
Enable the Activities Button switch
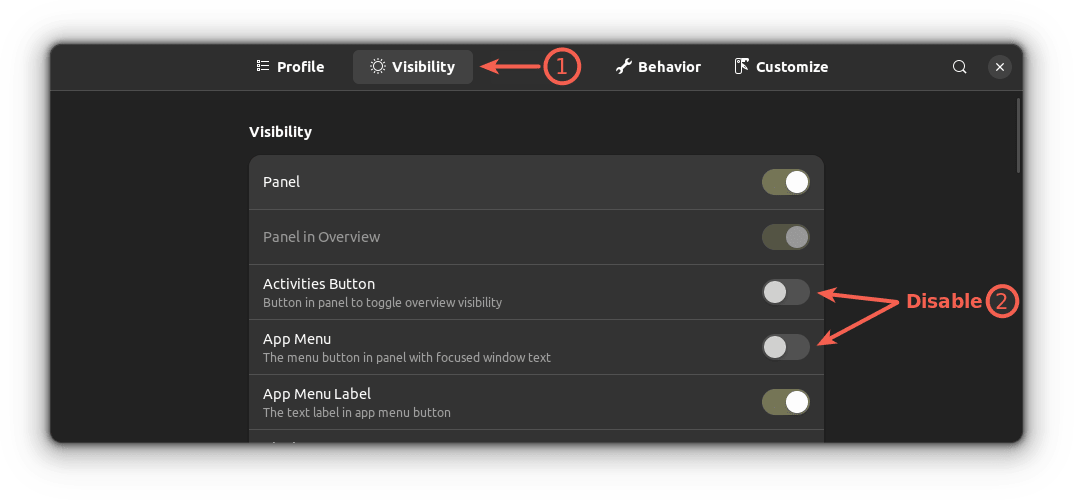[785, 292]
